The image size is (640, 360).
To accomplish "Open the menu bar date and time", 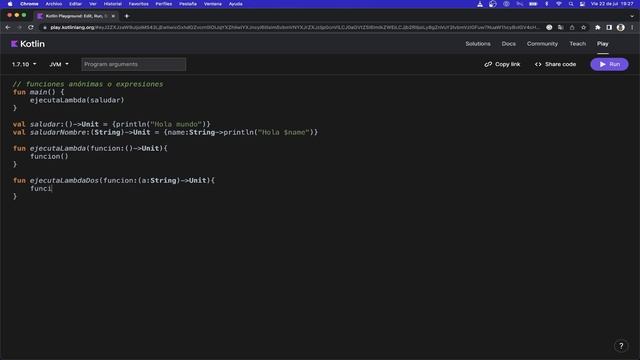I will click(x=612, y=4).
